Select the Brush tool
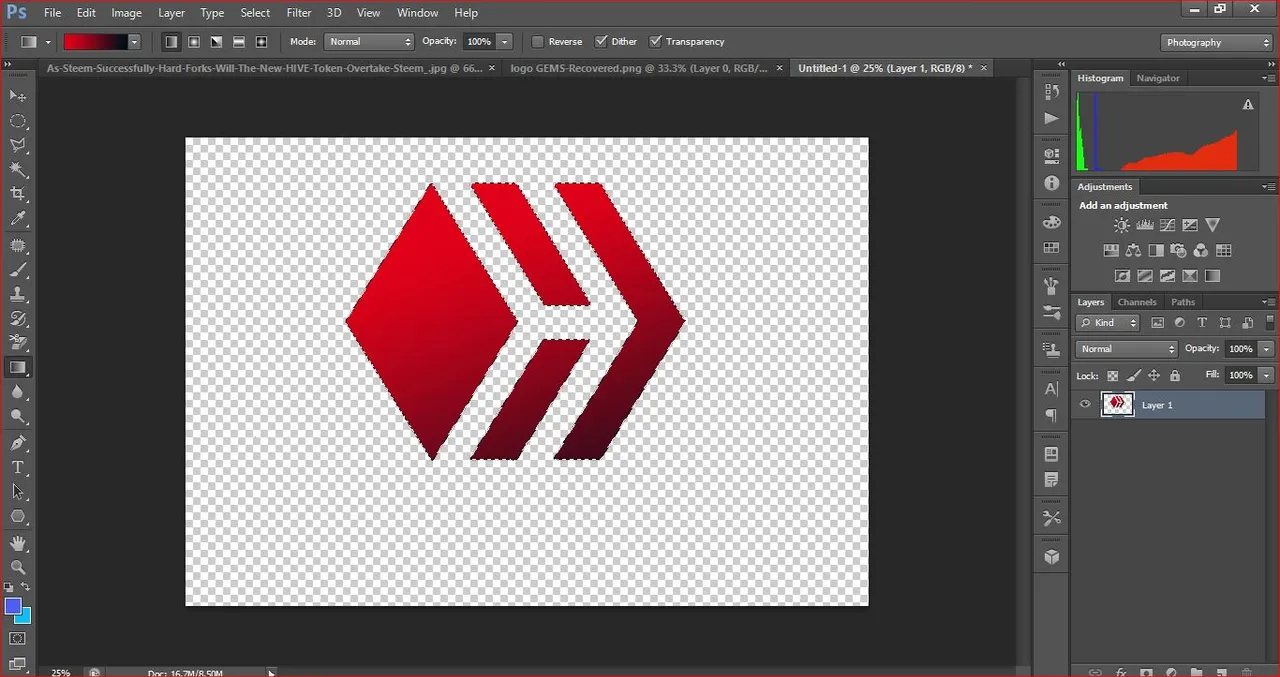Image resolution: width=1280 pixels, height=677 pixels. pyautogui.click(x=18, y=270)
